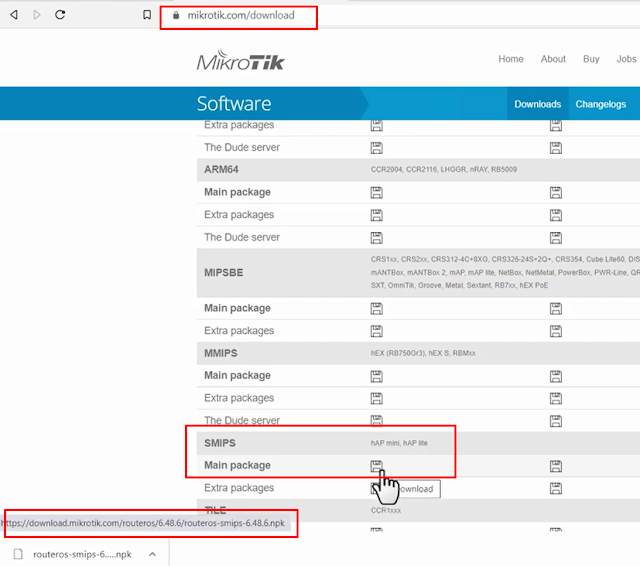Click 'Main package' label under MIPSBE
The height and width of the screenshot is (566, 640).
237,308
